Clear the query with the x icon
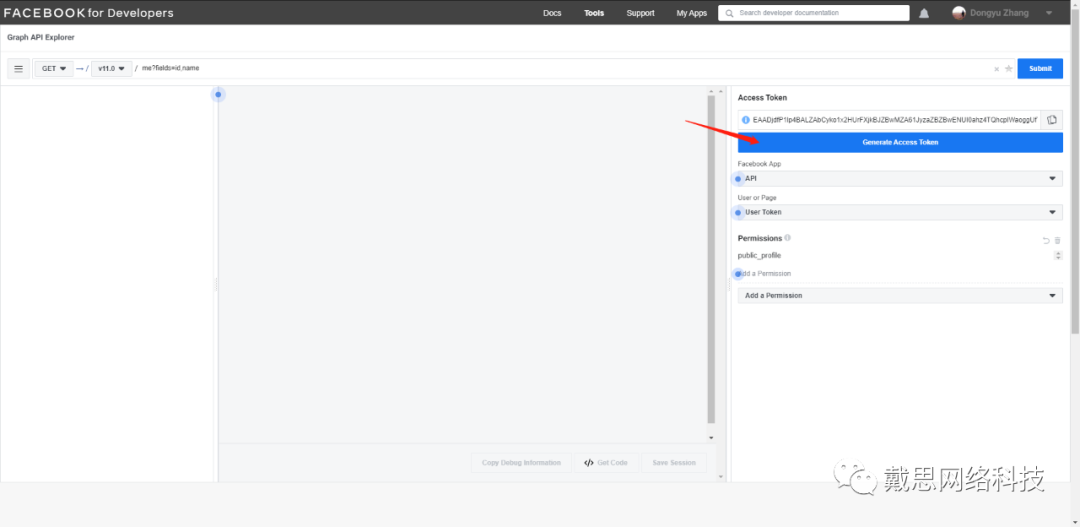 [996, 69]
